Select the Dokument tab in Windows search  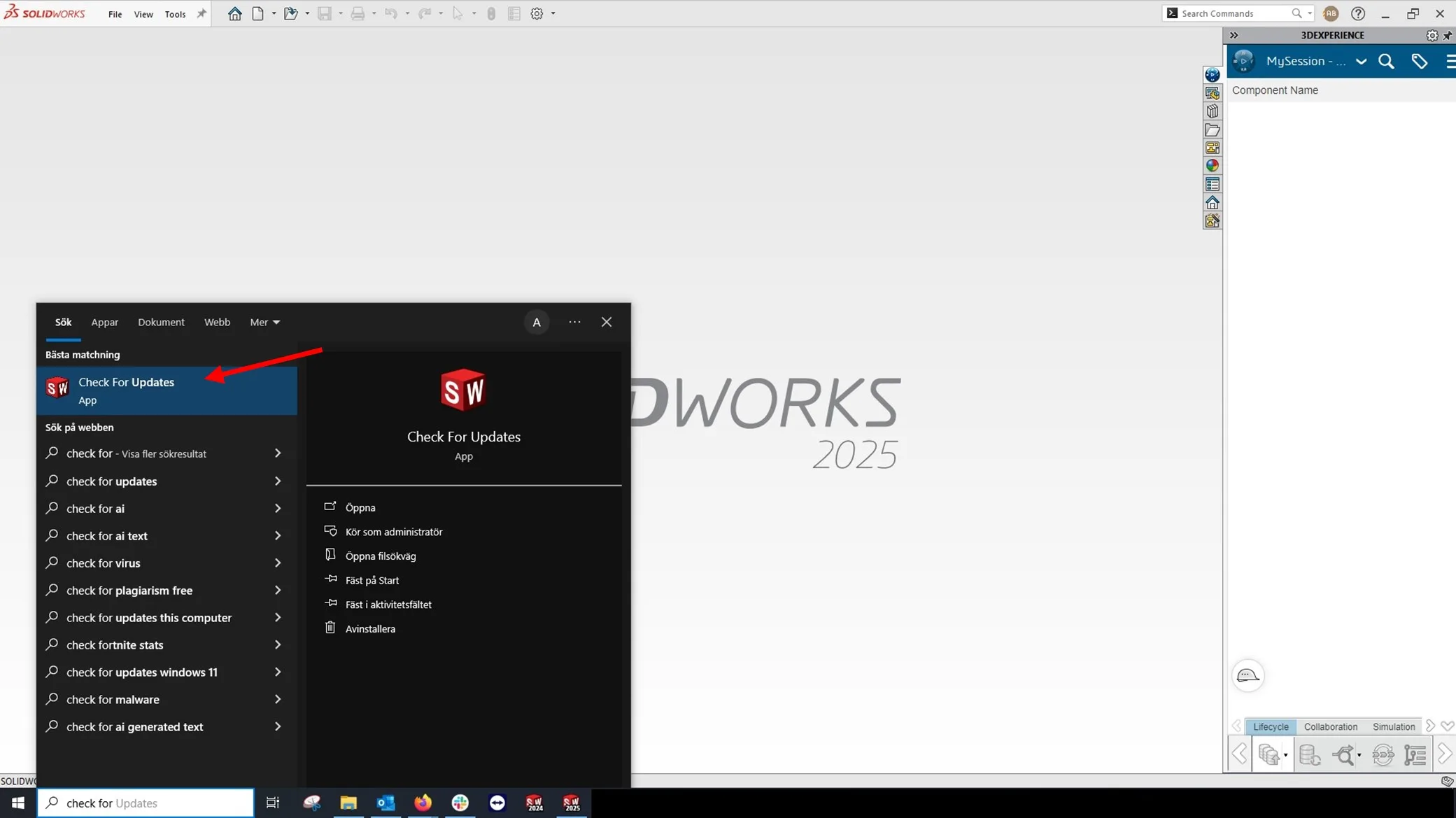[161, 322]
